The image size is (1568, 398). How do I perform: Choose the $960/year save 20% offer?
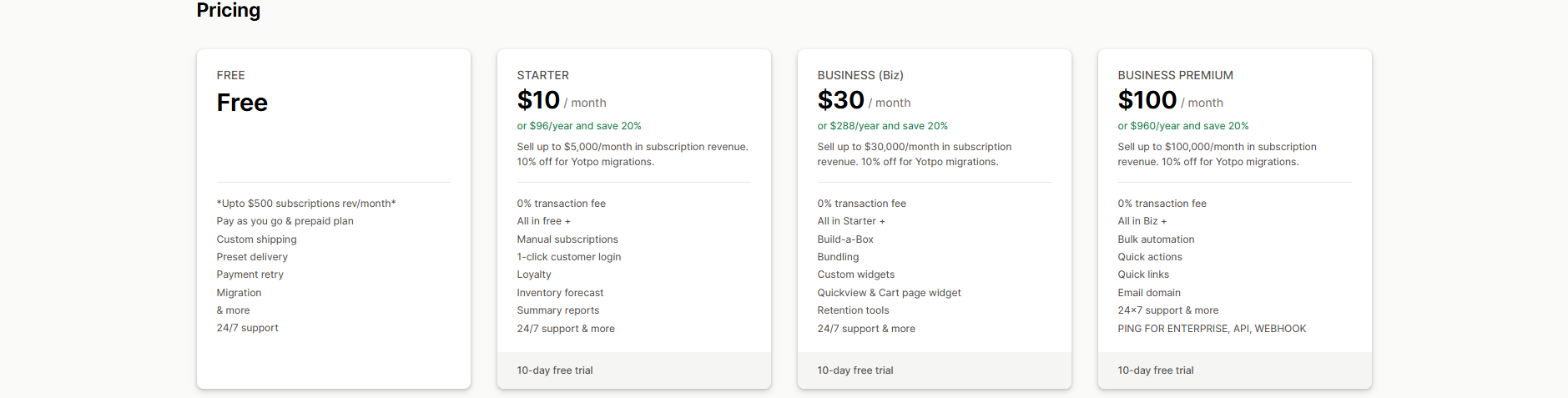point(1182,126)
